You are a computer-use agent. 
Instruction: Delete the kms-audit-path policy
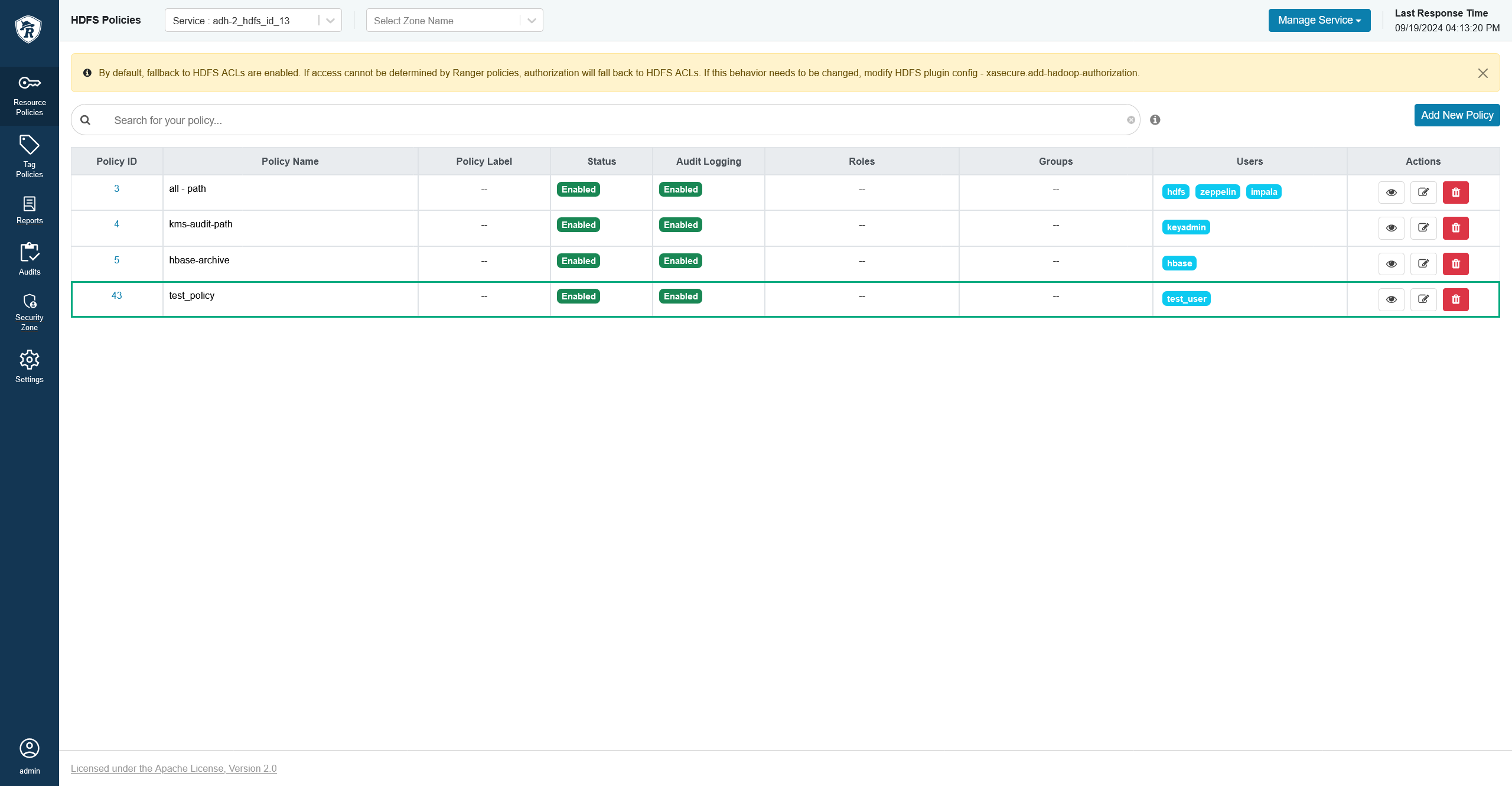click(x=1455, y=228)
